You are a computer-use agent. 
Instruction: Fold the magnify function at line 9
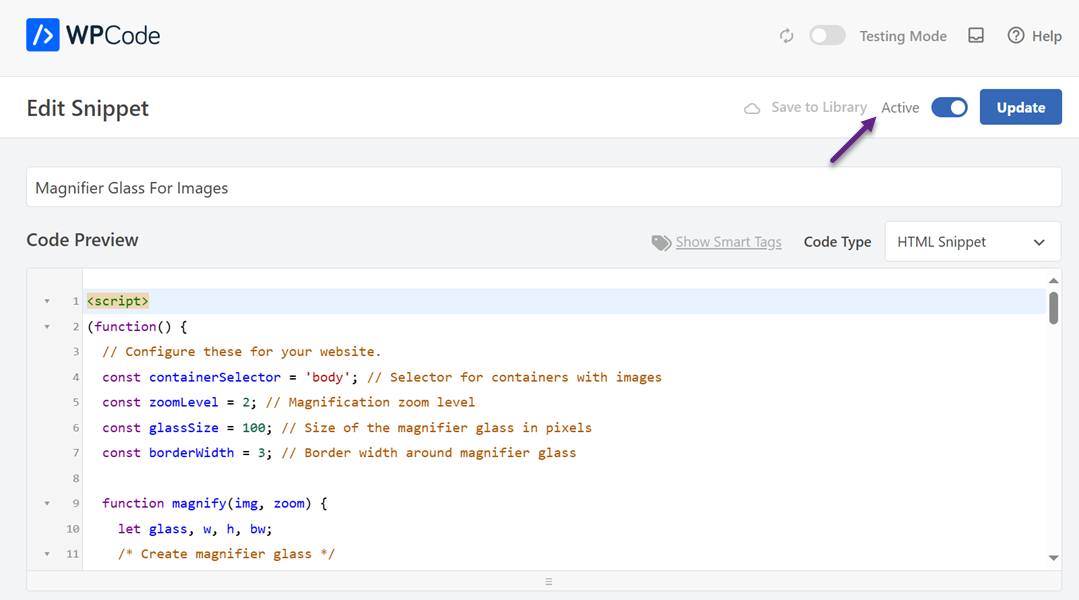point(46,504)
